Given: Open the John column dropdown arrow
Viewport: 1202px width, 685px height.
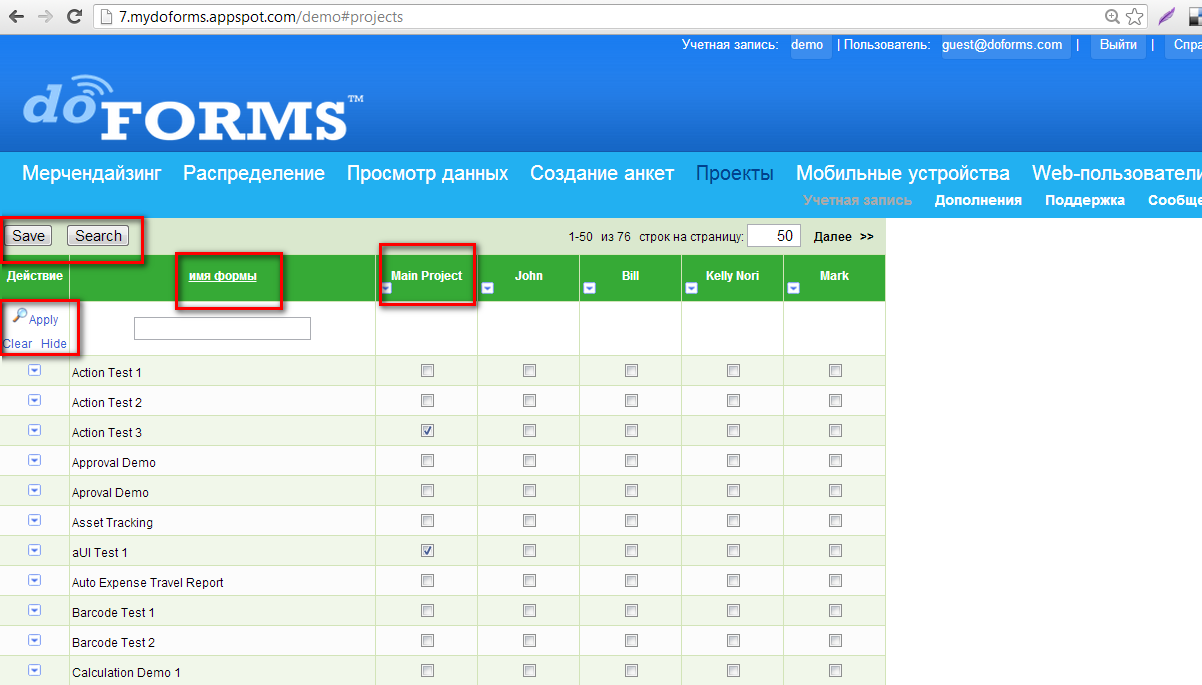Looking at the screenshot, I should [488, 288].
